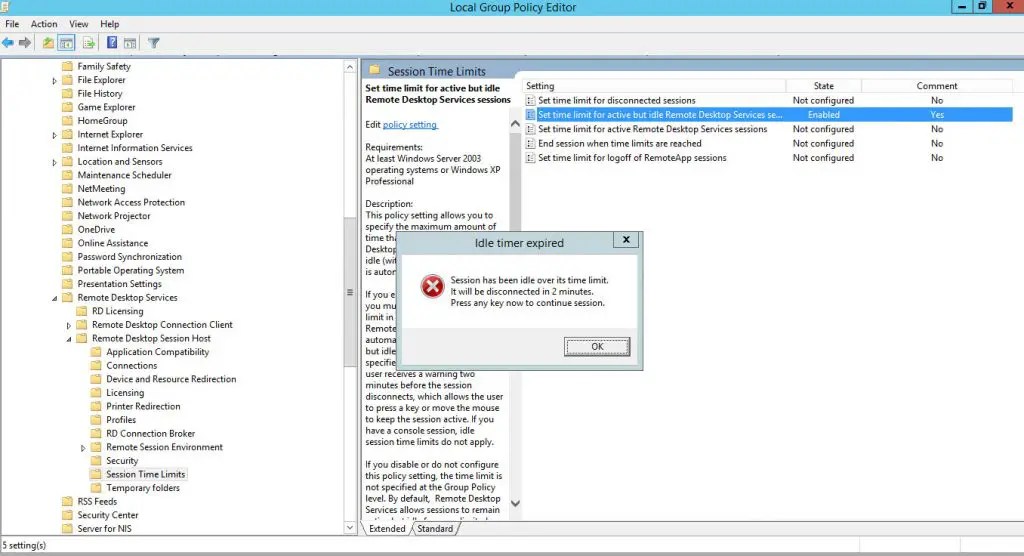Select RD Licensing in the tree
1024x556 pixels.
point(118,312)
